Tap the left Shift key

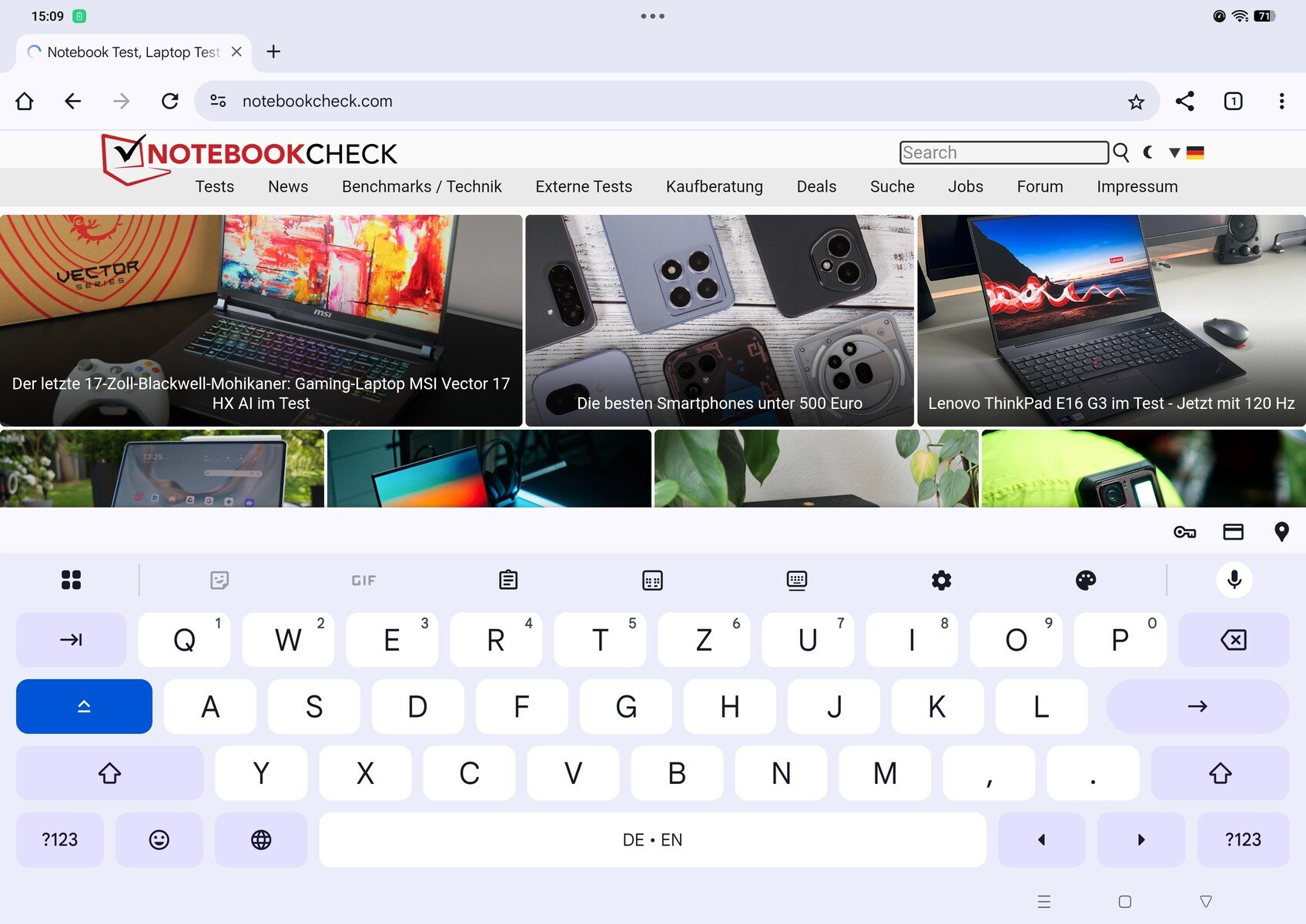(x=109, y=773)
